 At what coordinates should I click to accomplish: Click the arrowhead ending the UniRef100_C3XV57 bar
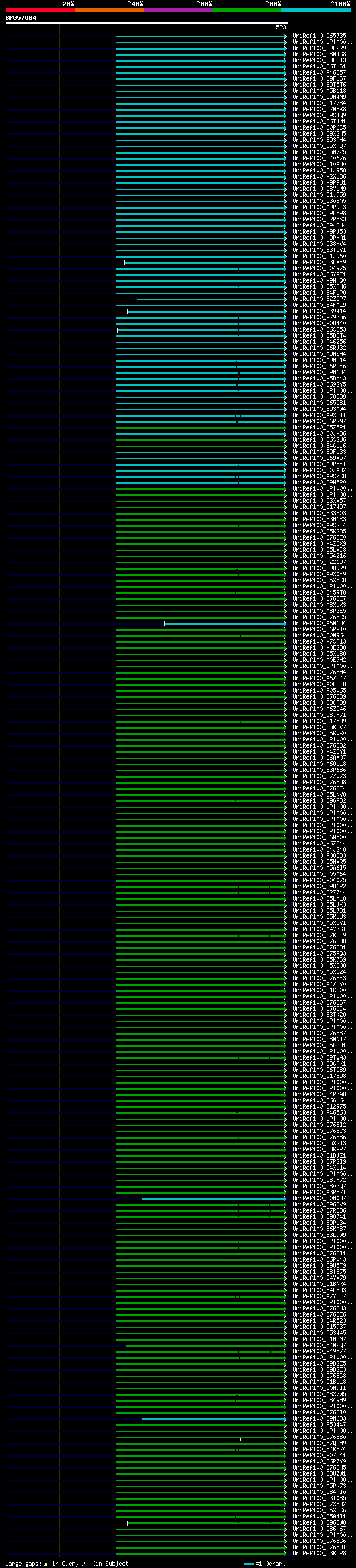tap(285, 502)
